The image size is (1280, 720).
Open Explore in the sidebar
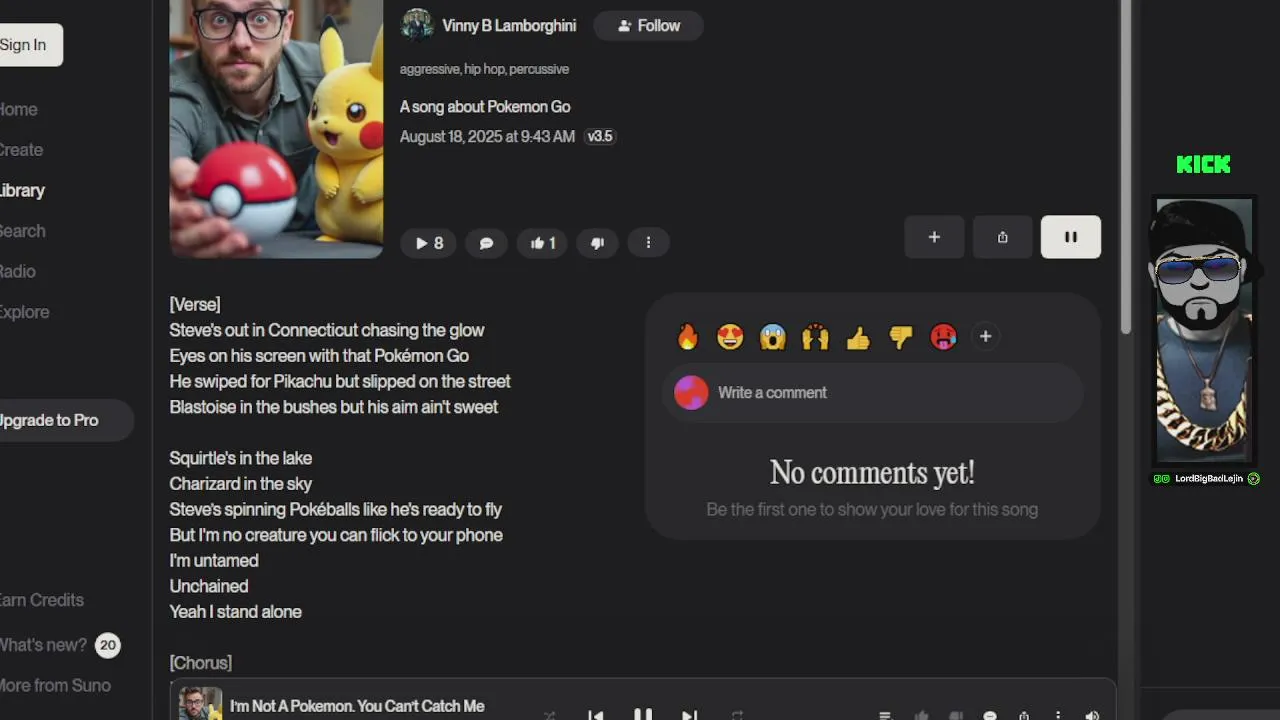point(24,312)
